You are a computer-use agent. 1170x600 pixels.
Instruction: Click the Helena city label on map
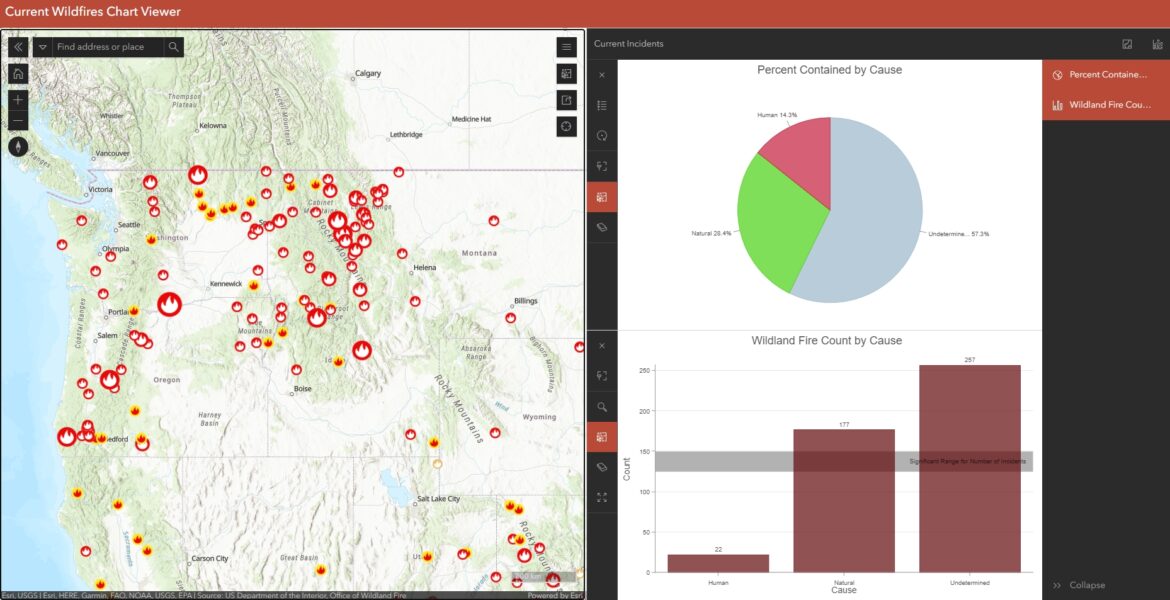click(x=425, y=267)
